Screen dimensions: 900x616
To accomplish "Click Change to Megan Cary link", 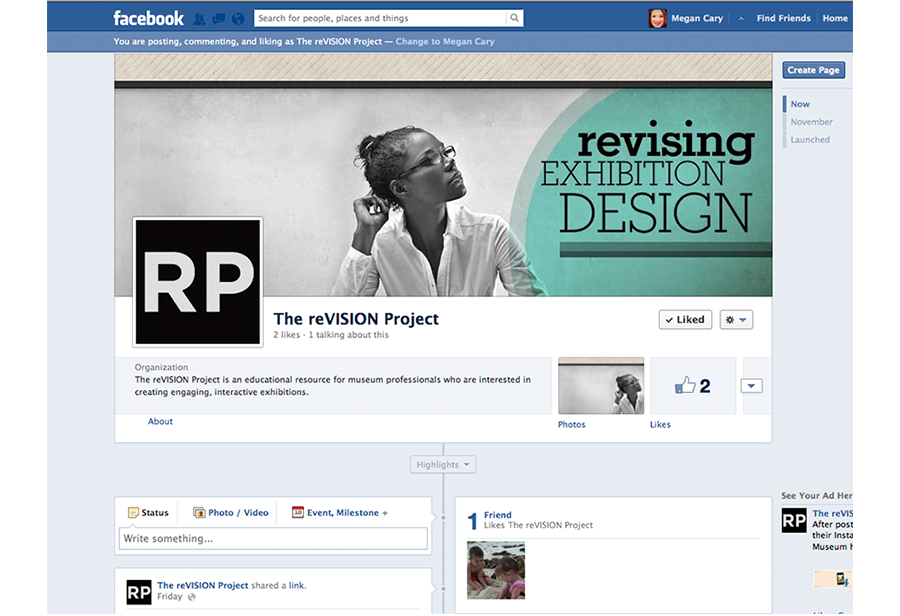I will pyautogui.click(x=445, y=41).
